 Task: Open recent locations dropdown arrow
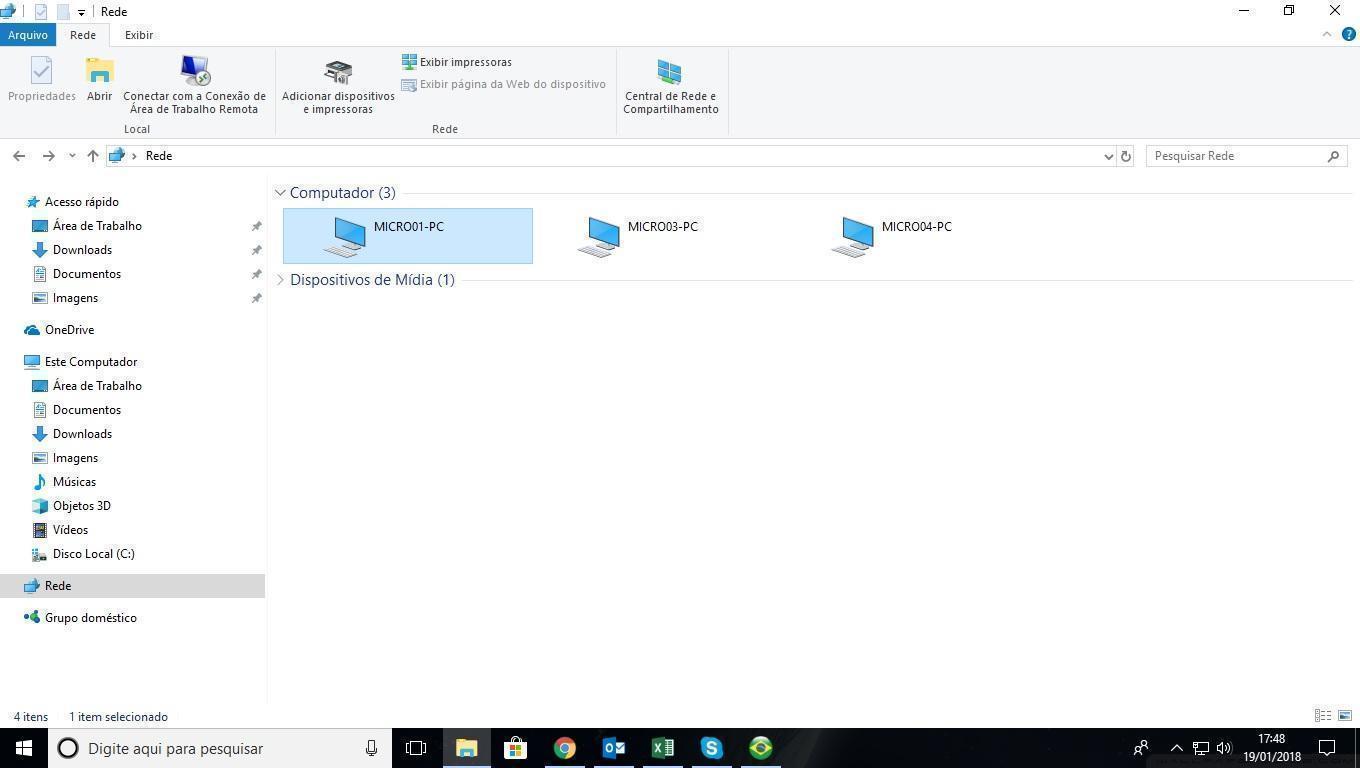point(72,156)
